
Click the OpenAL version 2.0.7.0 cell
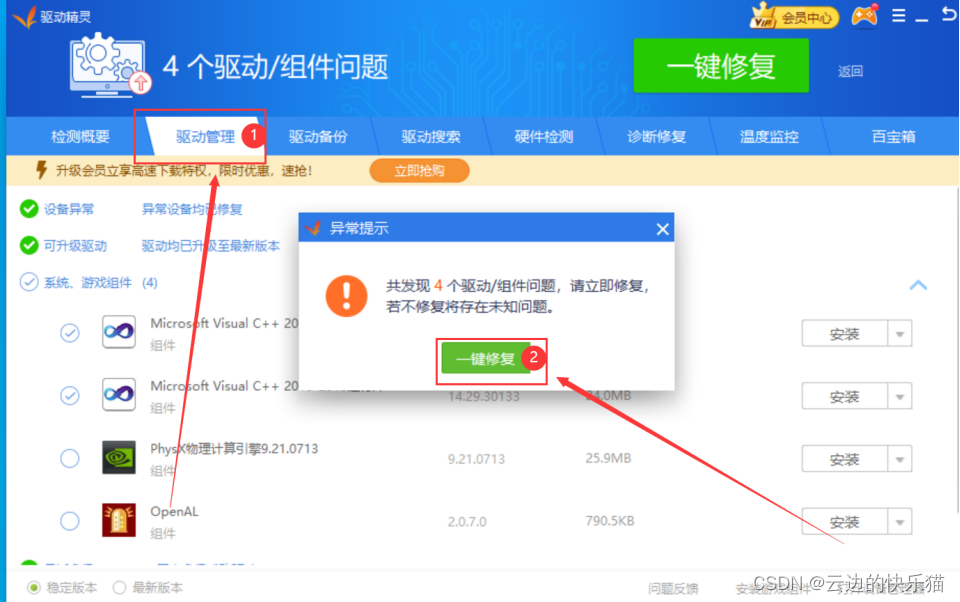point(467,522)
